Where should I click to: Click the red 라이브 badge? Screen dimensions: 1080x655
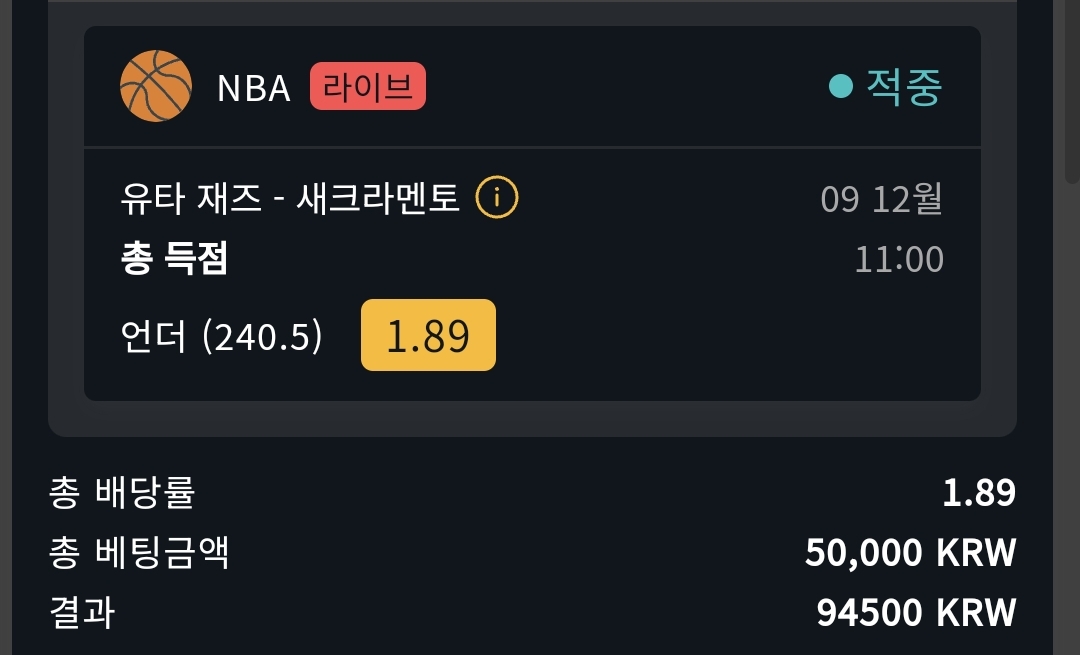(x=368, y=87)
